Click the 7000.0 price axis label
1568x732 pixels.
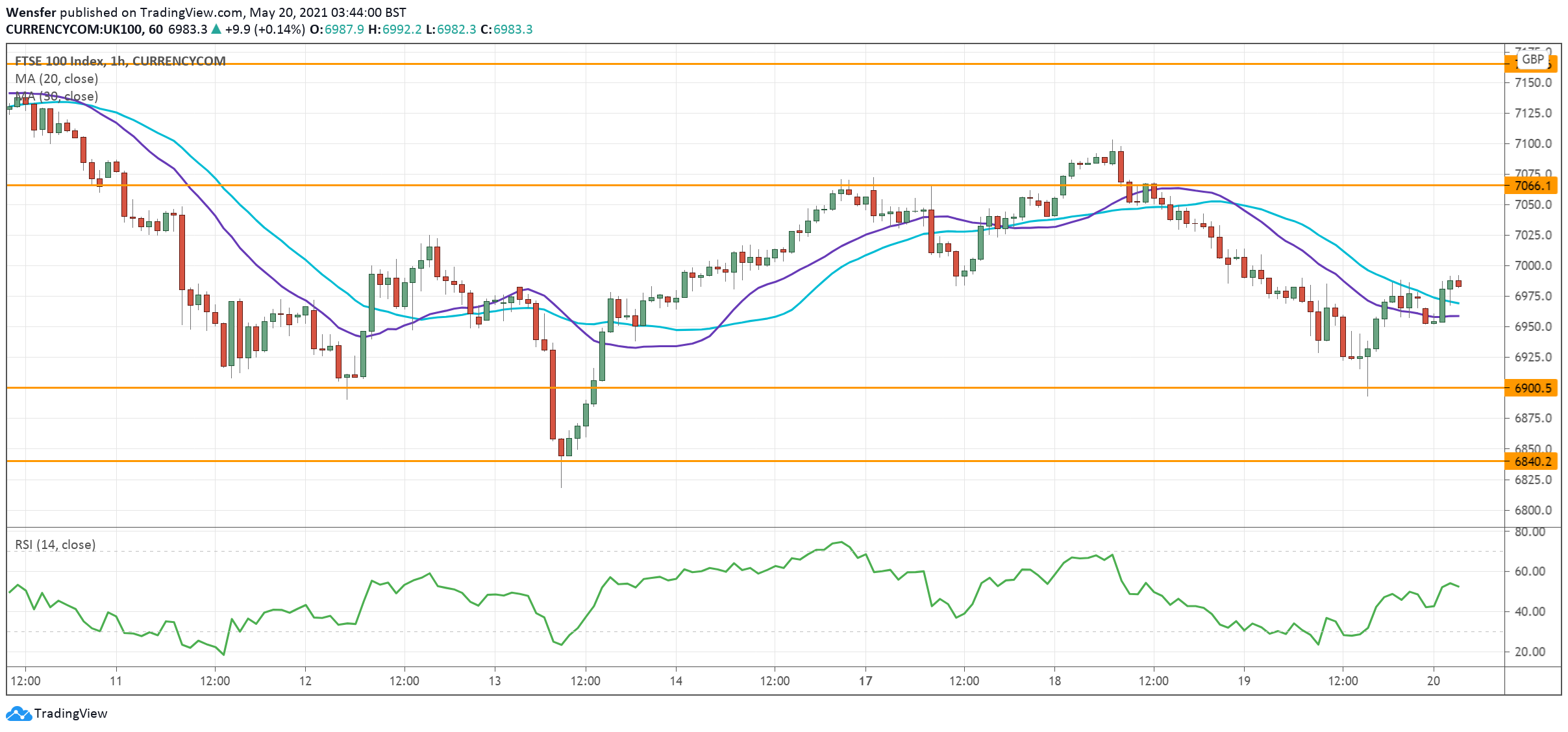point(1532,265)
